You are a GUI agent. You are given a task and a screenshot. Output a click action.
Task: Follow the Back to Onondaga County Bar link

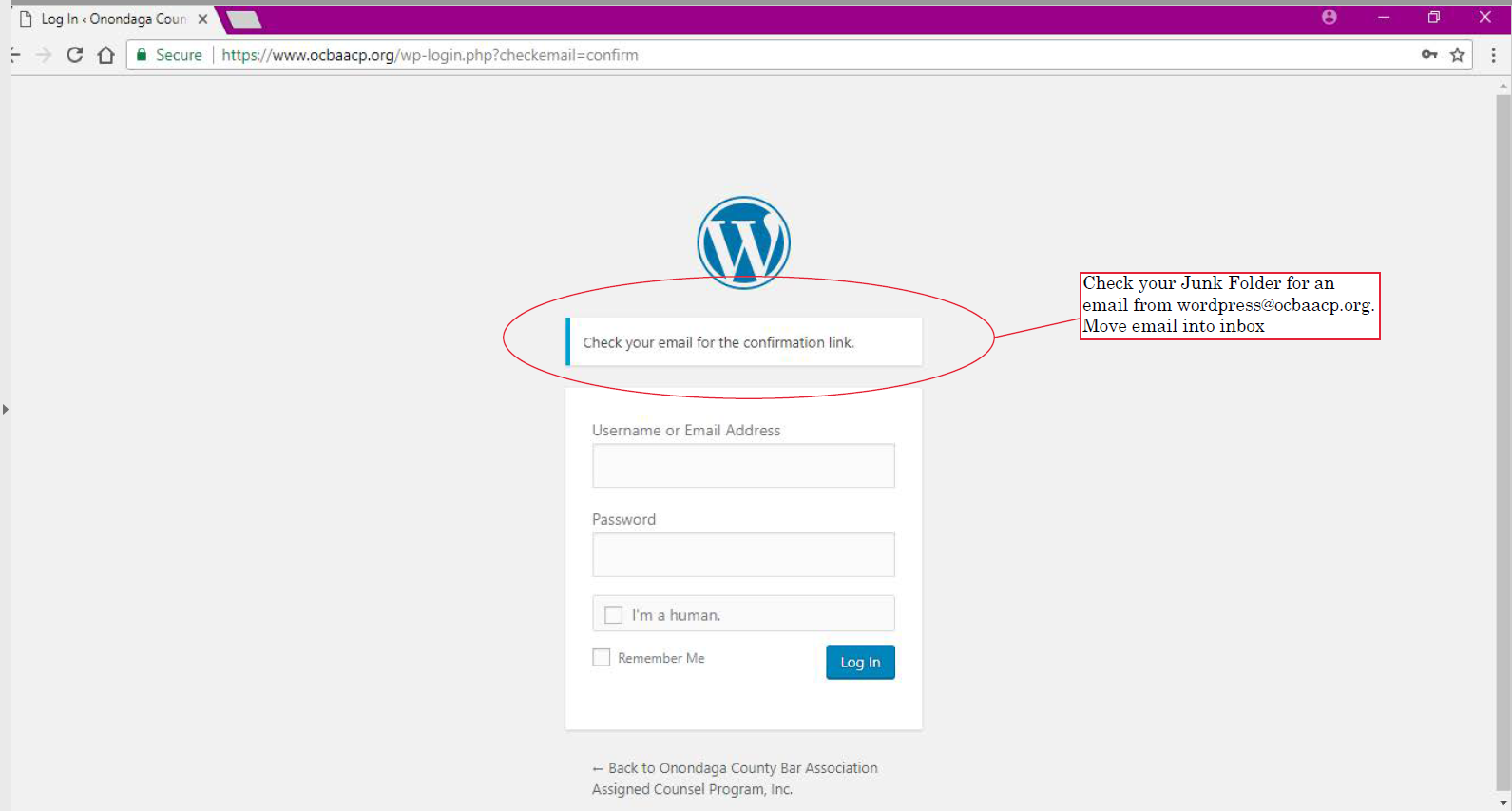tap(735, 779)
